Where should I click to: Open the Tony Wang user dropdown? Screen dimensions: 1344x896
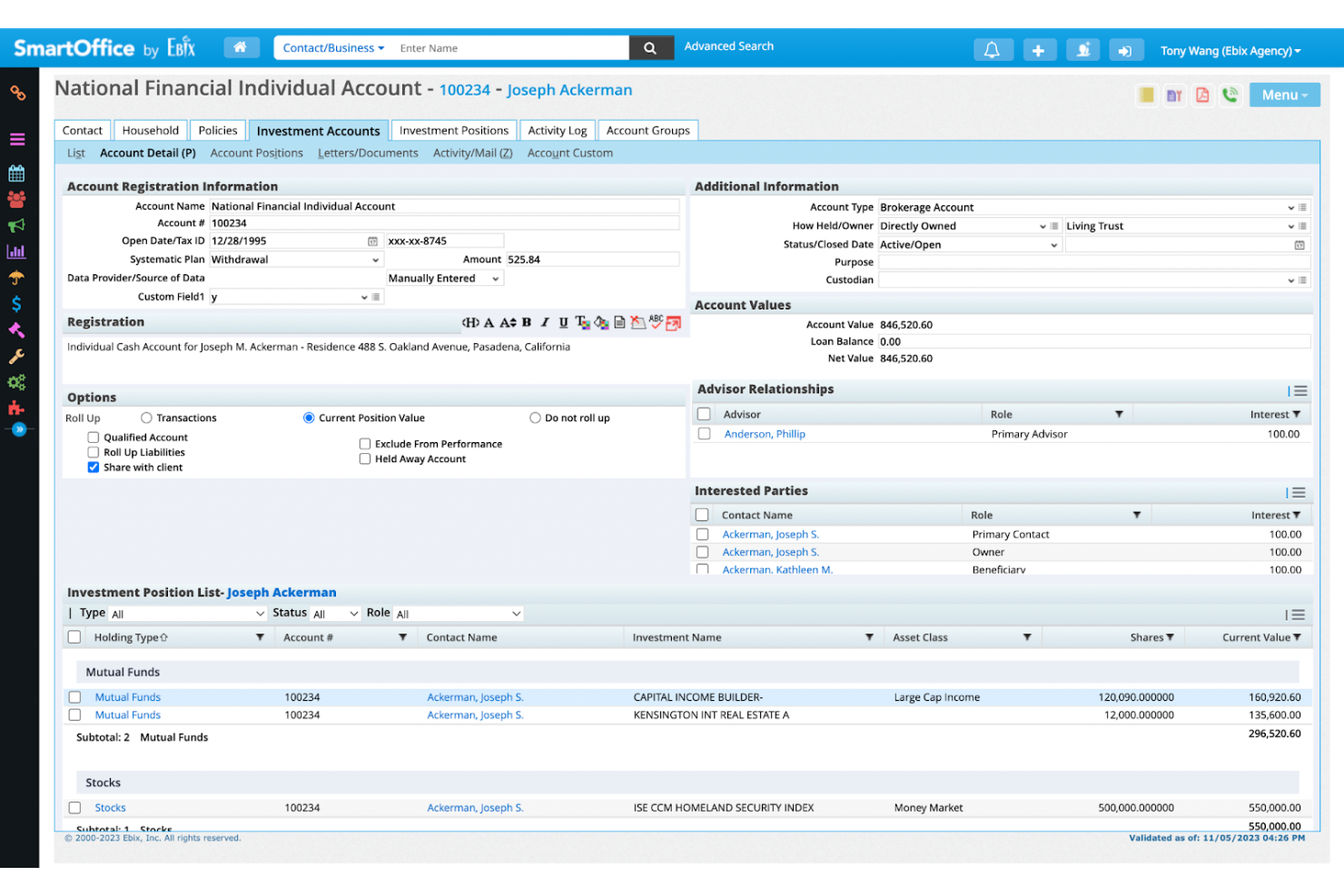coord(1230,51)
